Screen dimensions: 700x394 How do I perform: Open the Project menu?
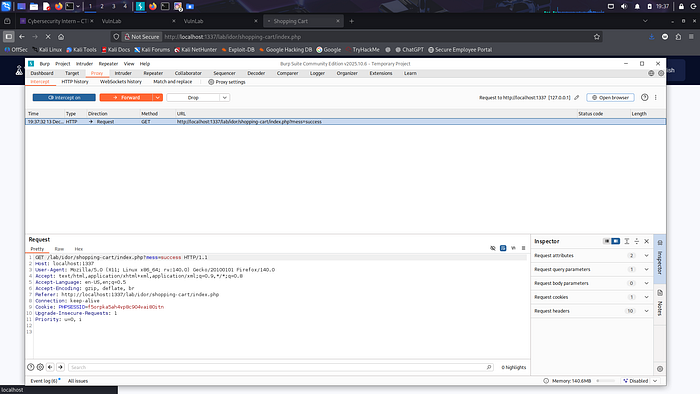coord(62,64)
